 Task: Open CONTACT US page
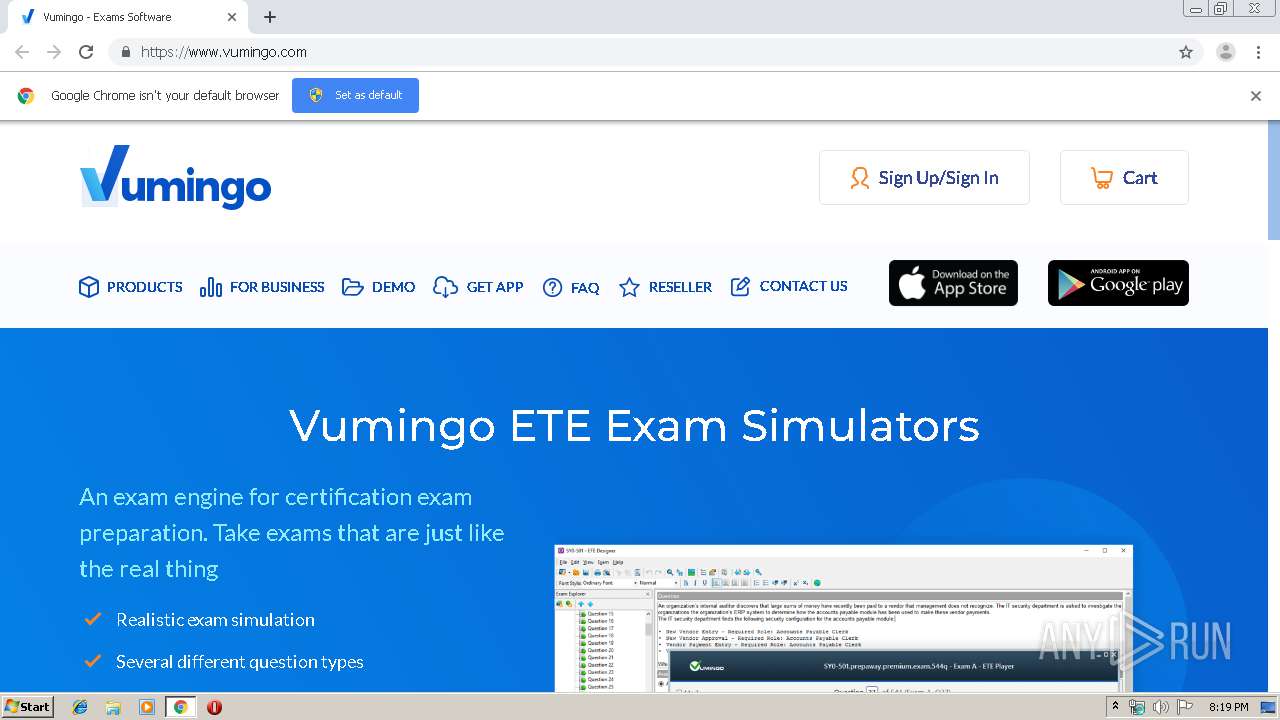click(x=789, y=286)
